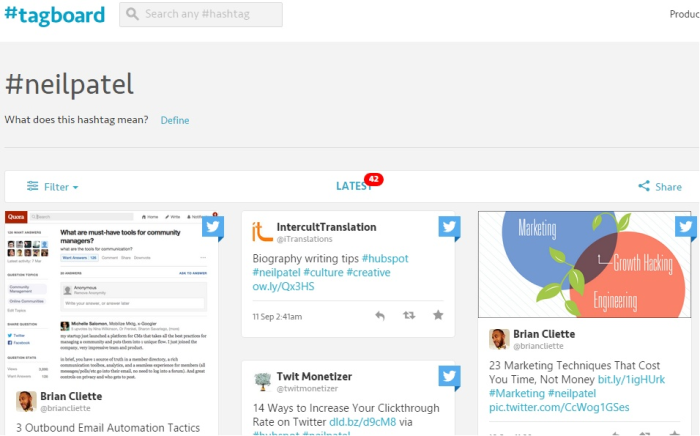The image size is (700, 436).
Task: Favorite the IntercultTranslation tweet with the star
Action: pyautogui.click(x=438, y=315)
